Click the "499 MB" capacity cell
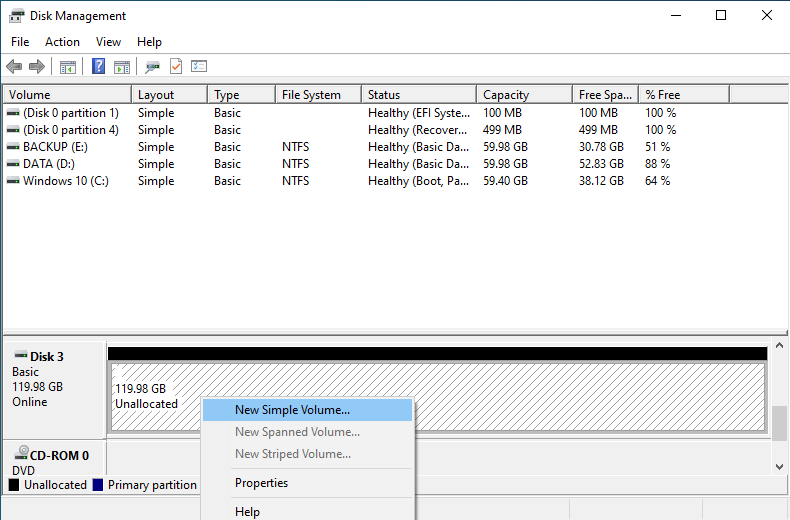This screenshot has width=790, height=520. pyautogui.click(x=502, y=130)
